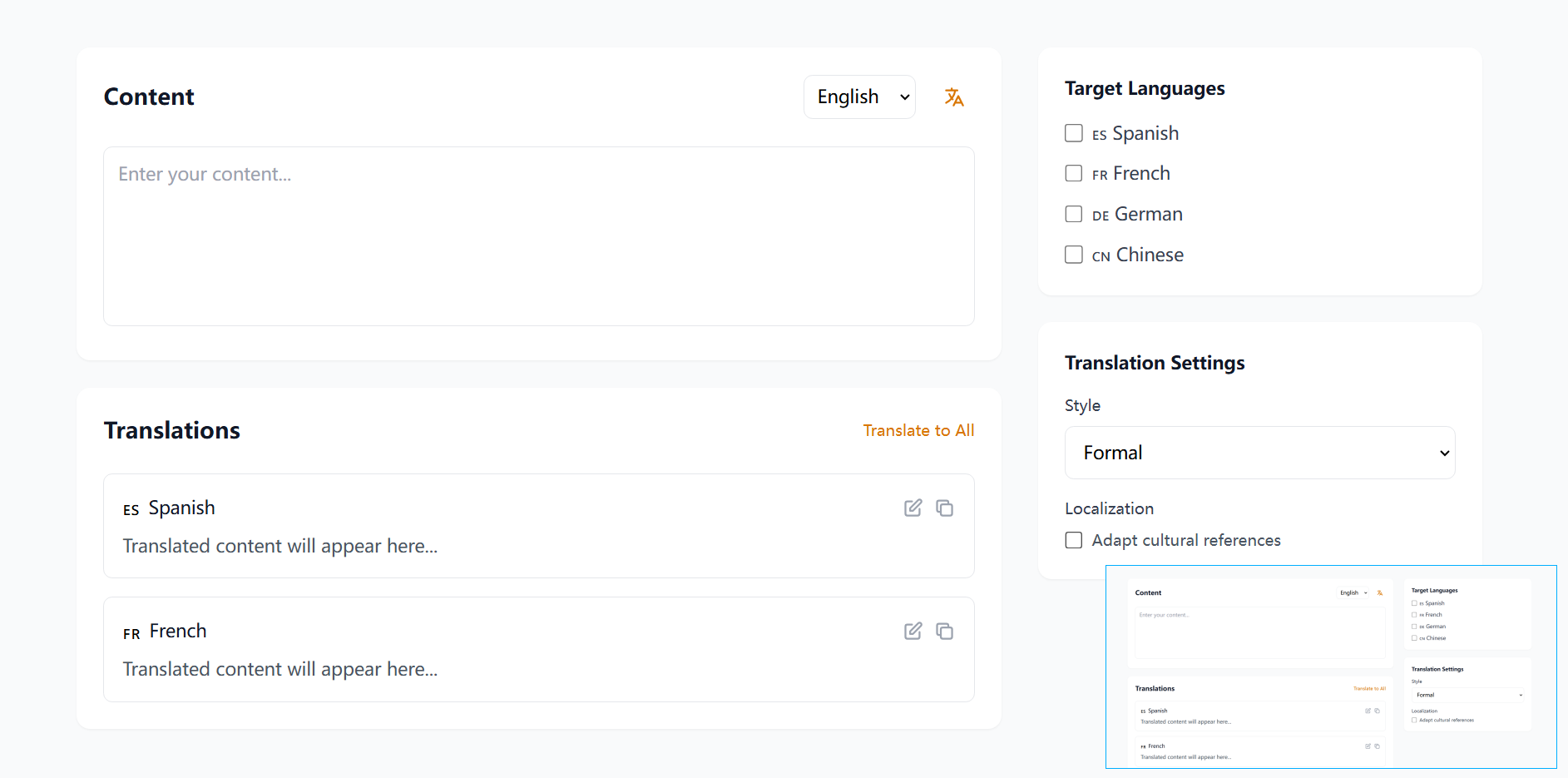This screenshot has width=1568, height=778.
Task: Click the Content heading
Action: pos(149,97)
